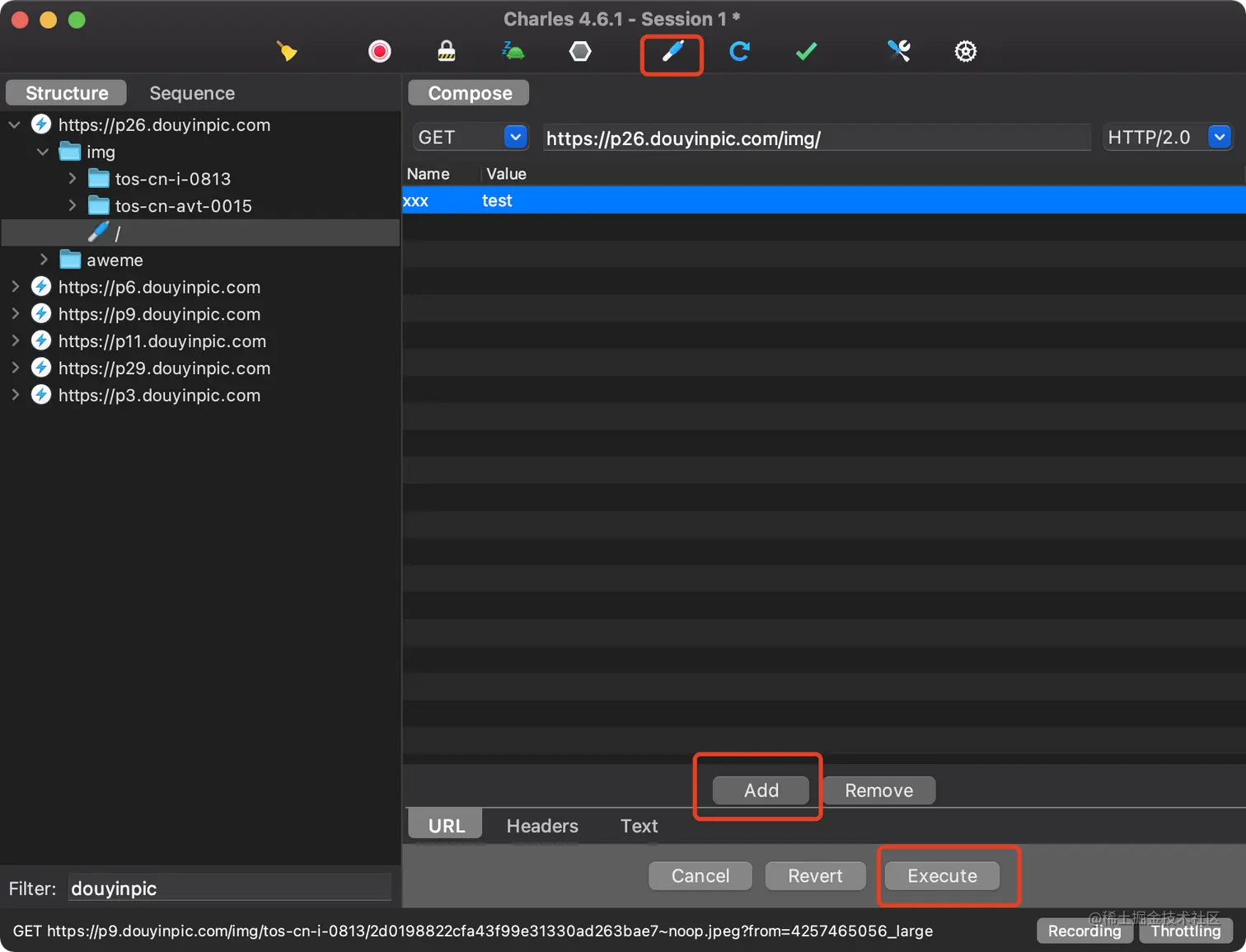Viewport: 1246px width, 952px height.
Task: Select the https://p9.douyinpic.com tree label
Action: pos(159,314)
